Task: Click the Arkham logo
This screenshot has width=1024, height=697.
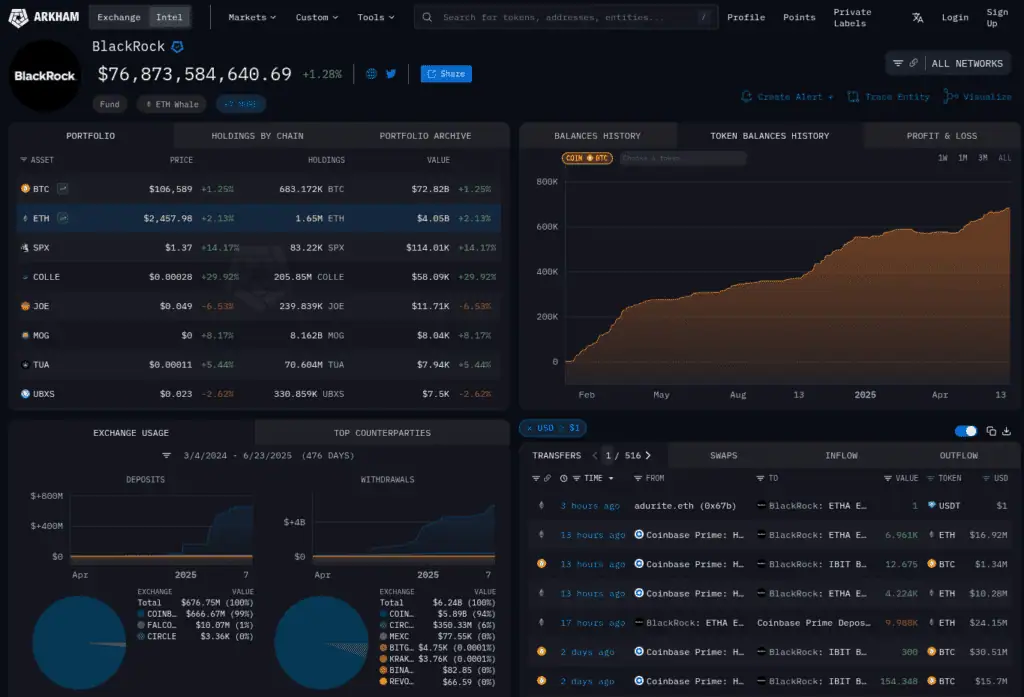Action: (x=43, y=17)
